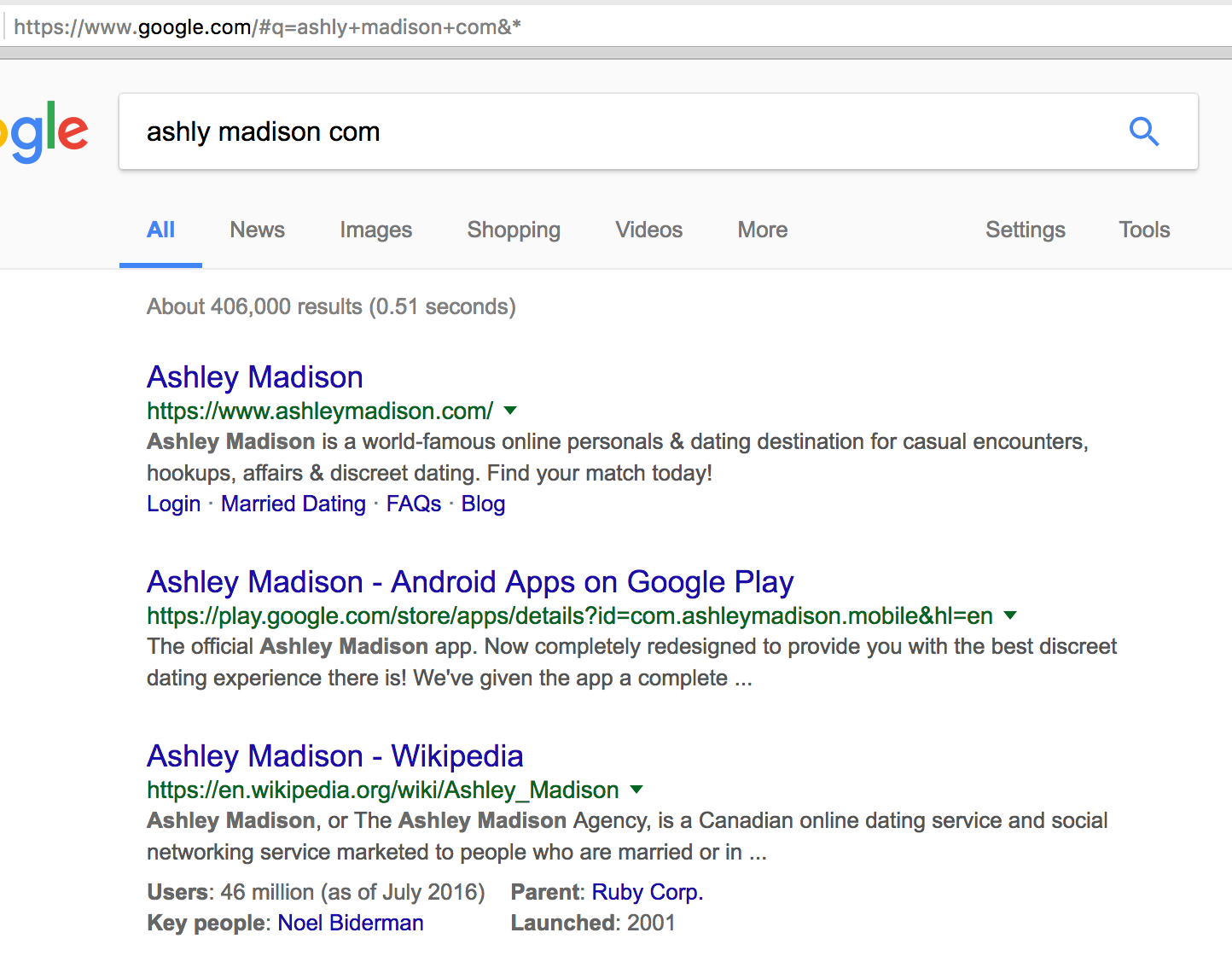Image resolution: width=1232 pixels, height=956 pixels.
Task: Go to the Shopping tab
Action: coord(514,230)
